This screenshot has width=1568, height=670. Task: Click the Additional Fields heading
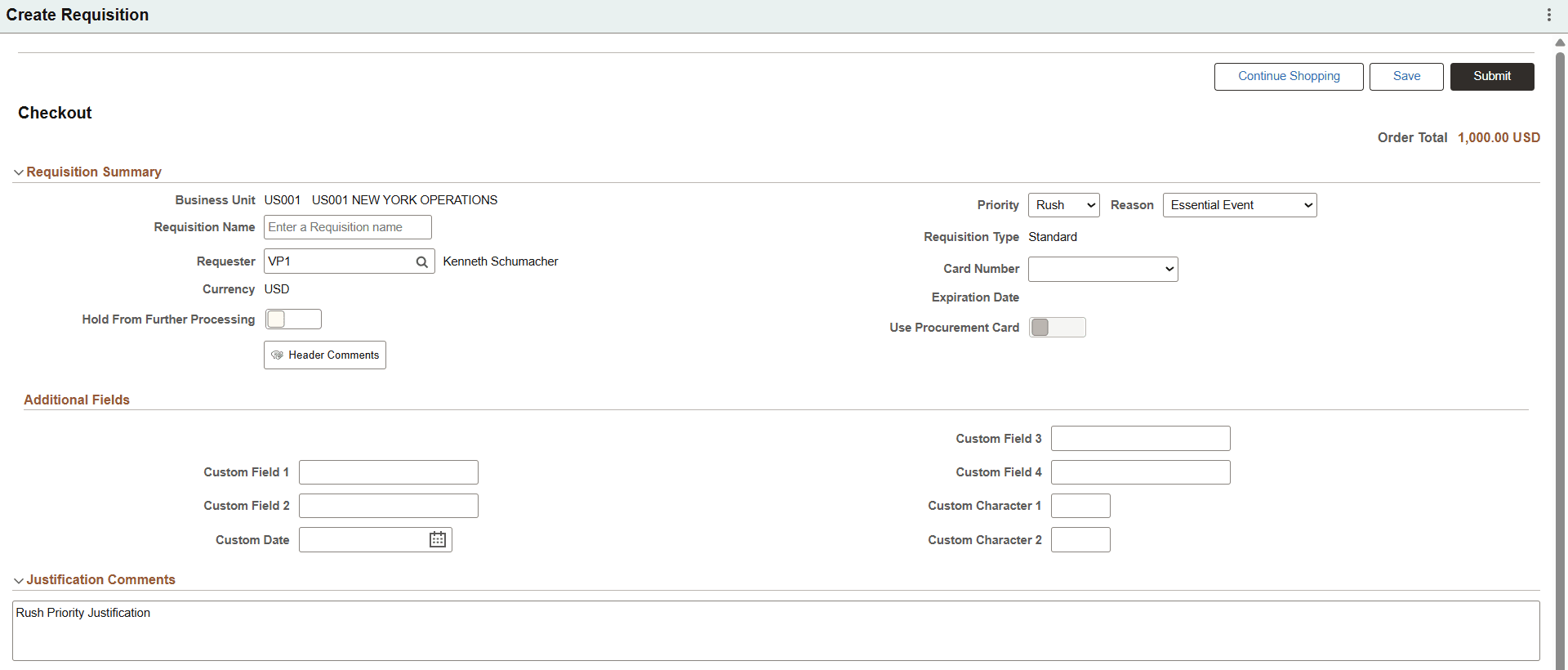click(77, 400)
